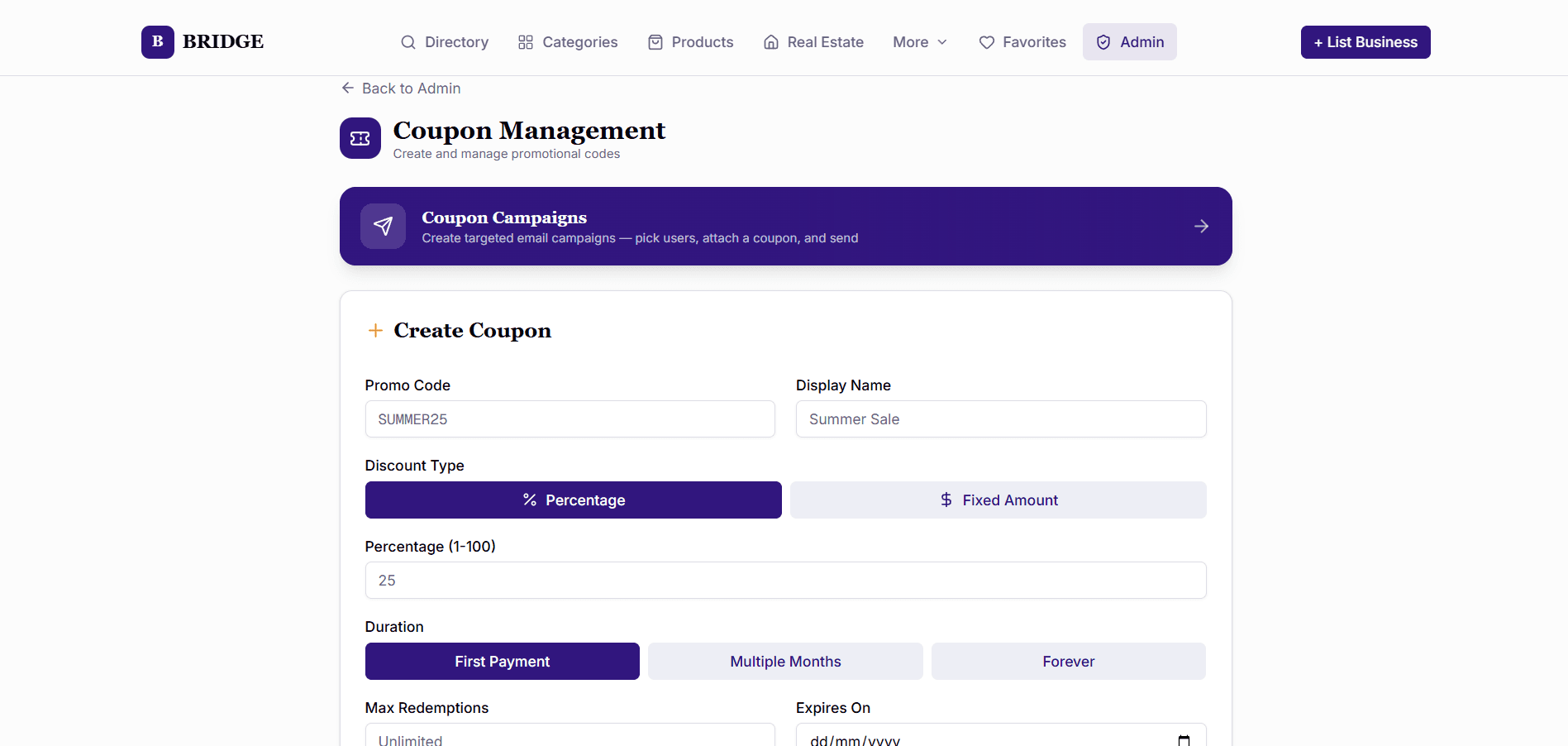The height and width of the screenshot is (746, 1568).
Task: Click the back arrow icon next to Back to Admin
Action: coord(348,88)
